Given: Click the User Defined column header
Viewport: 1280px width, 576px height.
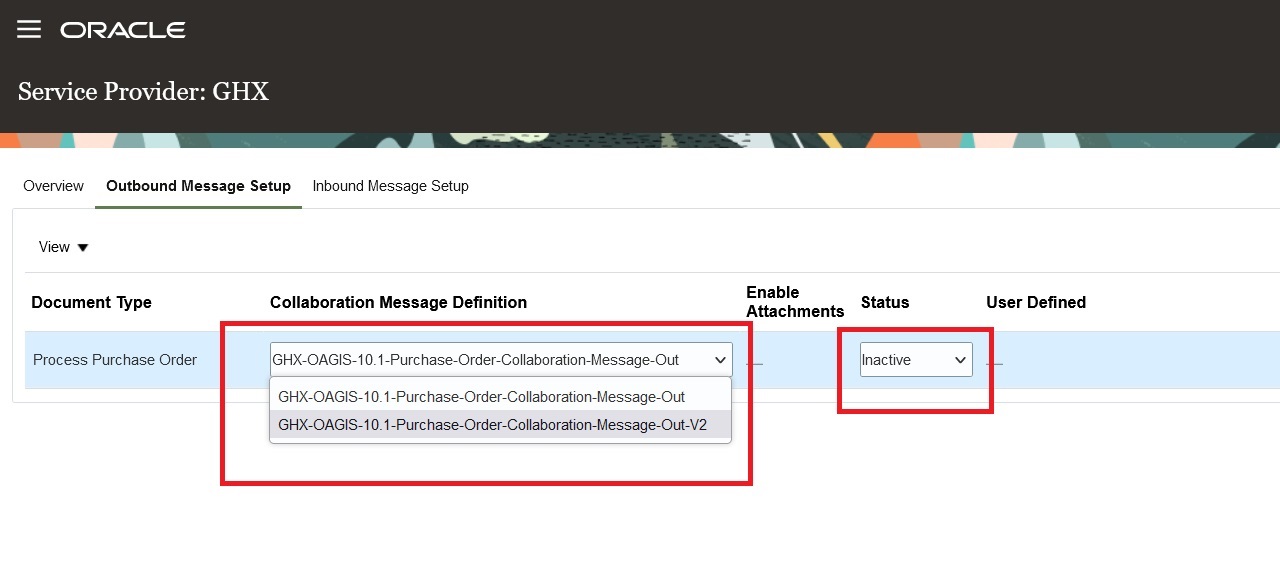Looking at the screenshot, I should coord(1036,302).
